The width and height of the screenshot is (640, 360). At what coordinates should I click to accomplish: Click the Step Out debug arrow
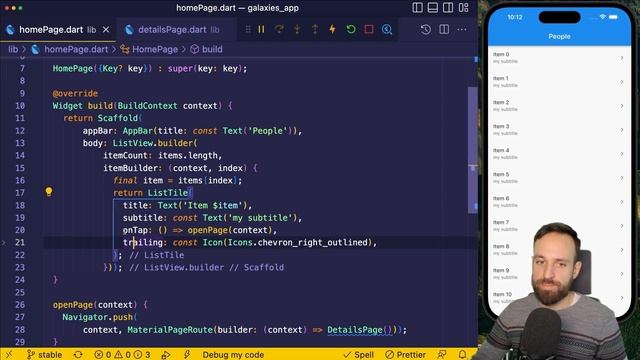coord(315,29)
